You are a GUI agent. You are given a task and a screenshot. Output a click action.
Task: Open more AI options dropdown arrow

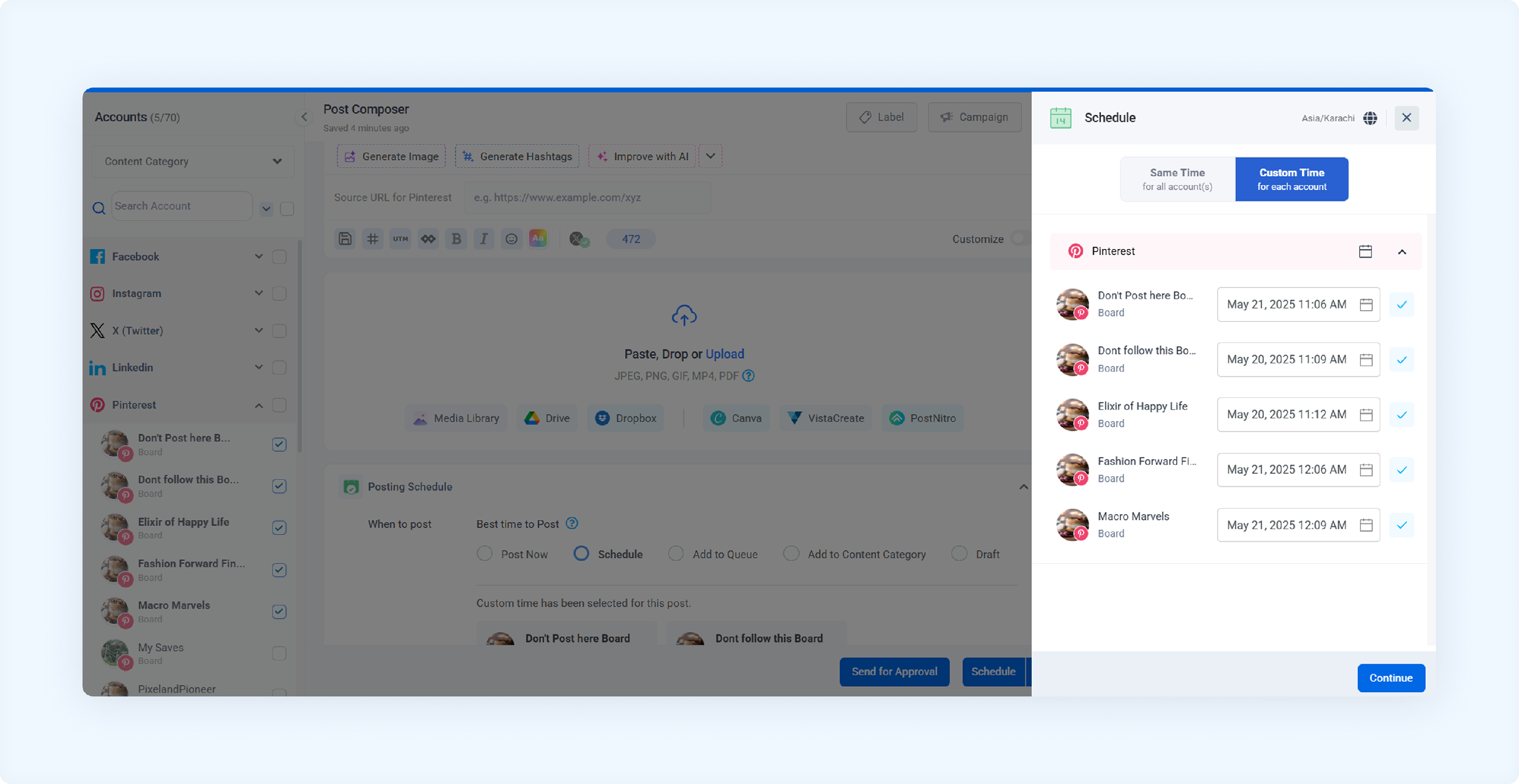tap(710, 156)
